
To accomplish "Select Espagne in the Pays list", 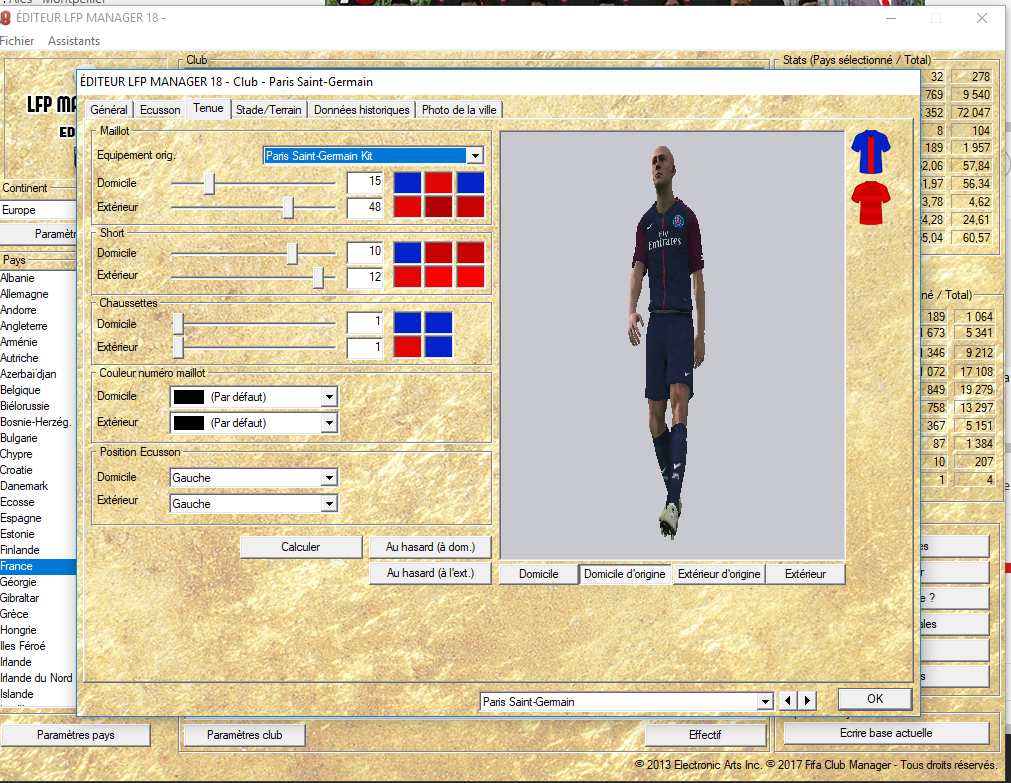I will tap(38, 518).
